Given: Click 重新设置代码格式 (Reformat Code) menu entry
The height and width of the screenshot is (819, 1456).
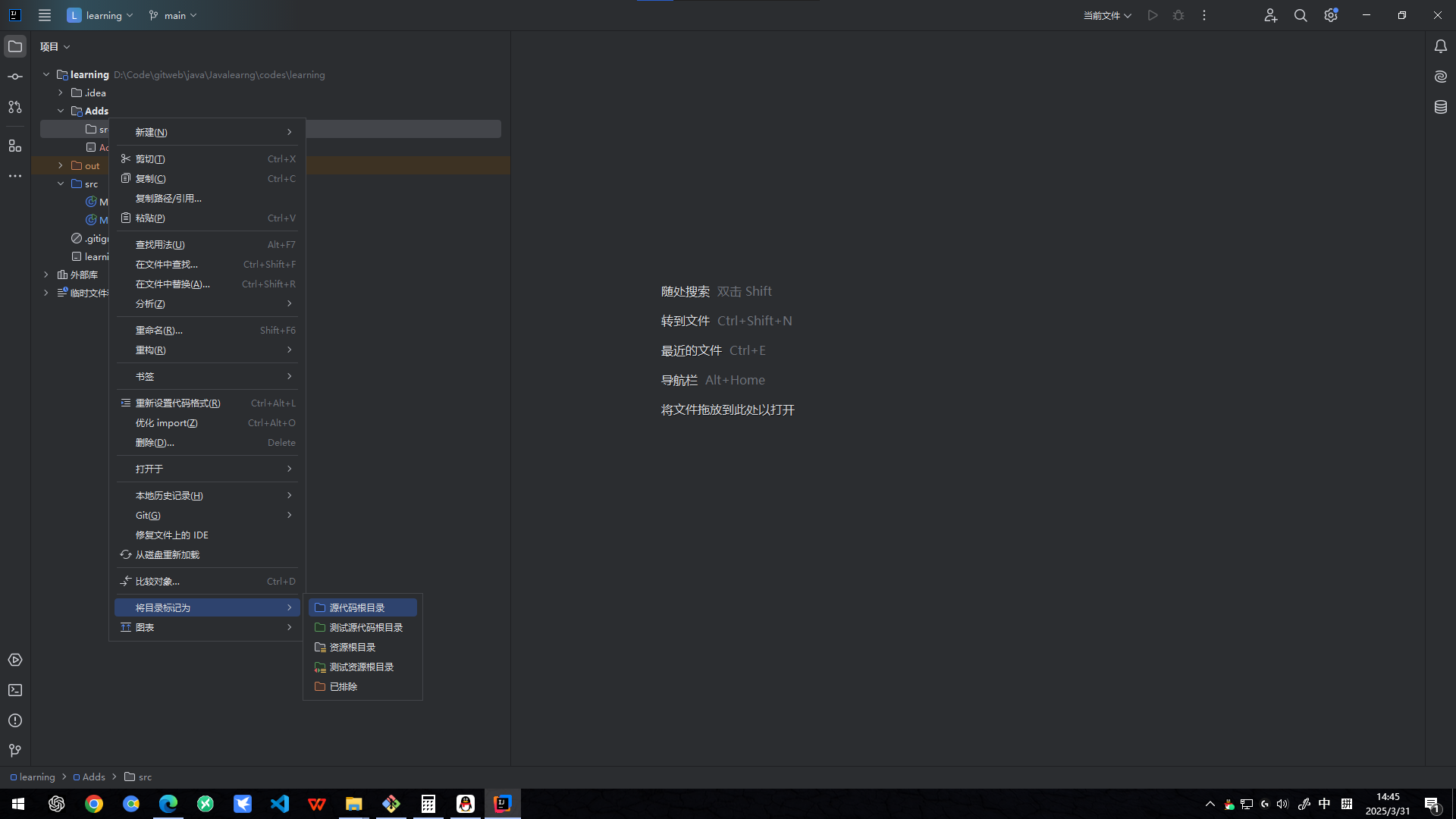Looking at the screenshot, I should click(178, 403).
